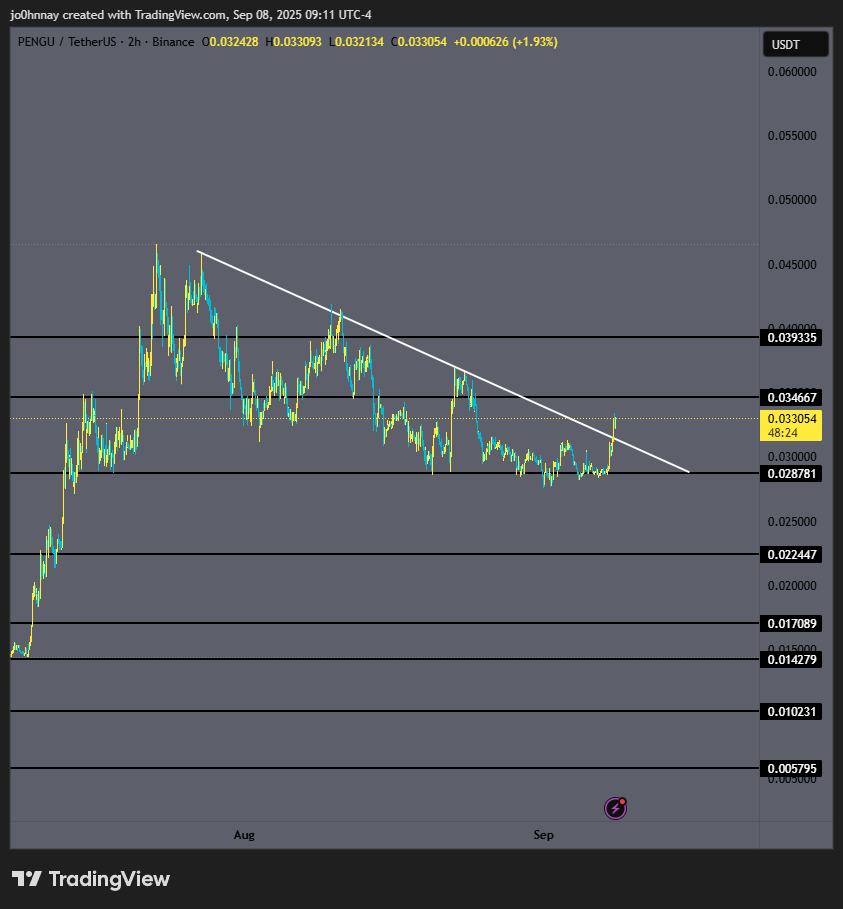
Task: Click the 0.028781 price level label
Action: tap(791, 474)
